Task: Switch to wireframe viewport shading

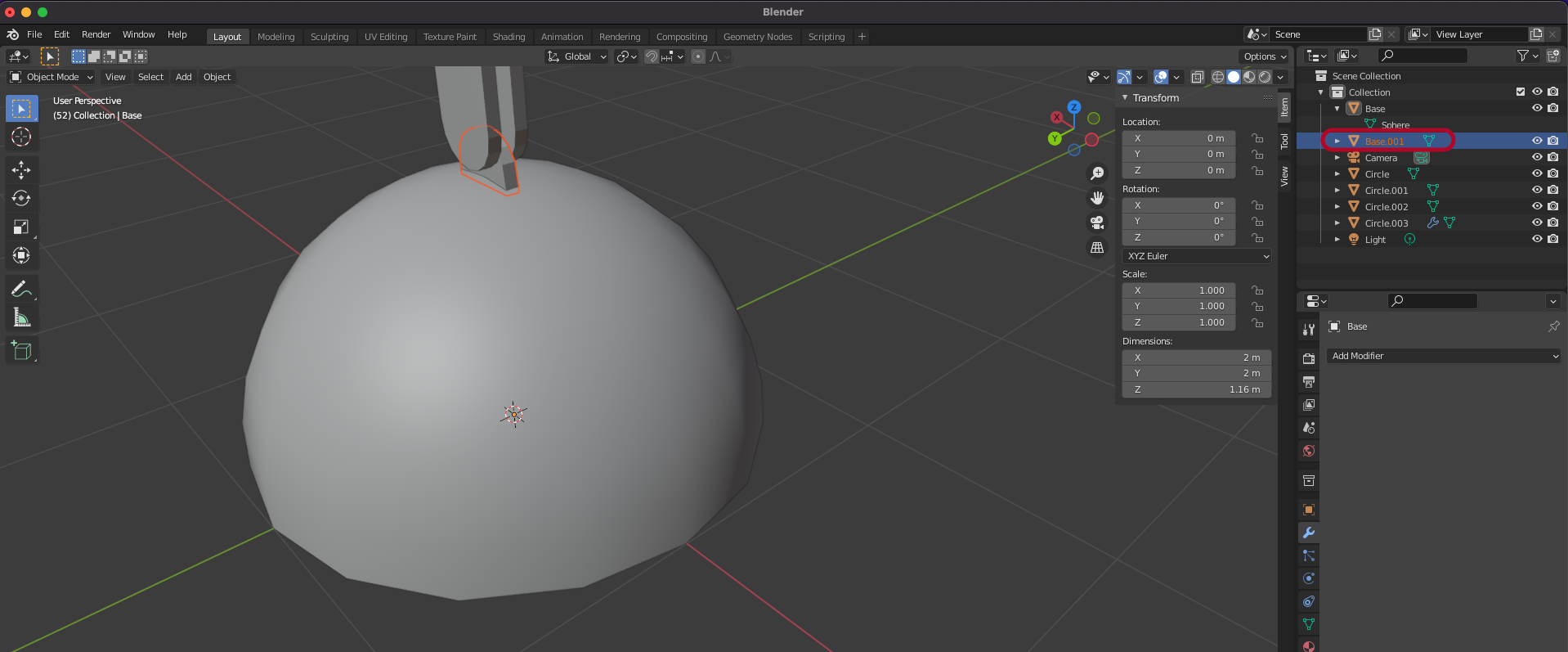Action: coord(1218,77)
